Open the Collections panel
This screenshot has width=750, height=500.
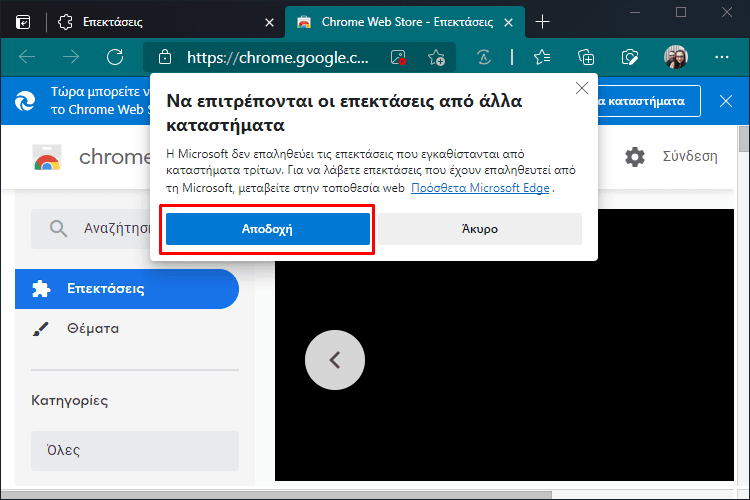click(586, 58)
